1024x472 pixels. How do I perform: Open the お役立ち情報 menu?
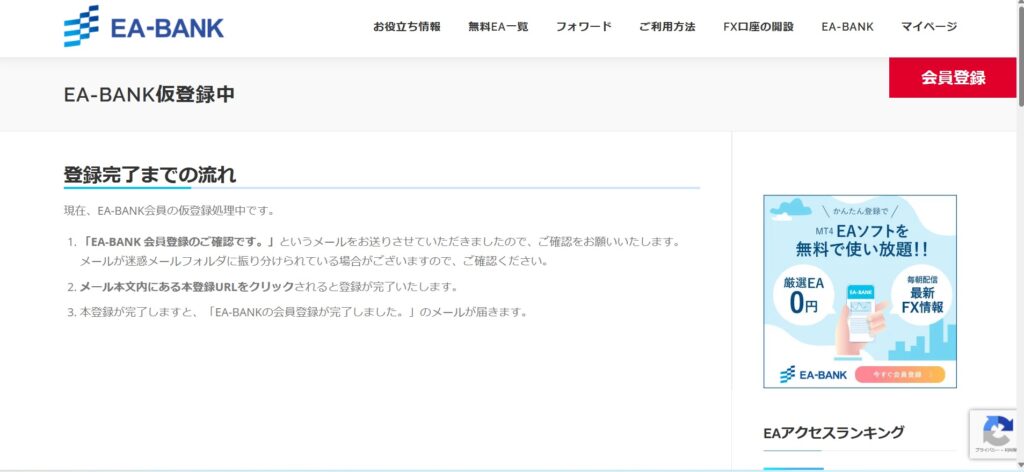[406, 27]
